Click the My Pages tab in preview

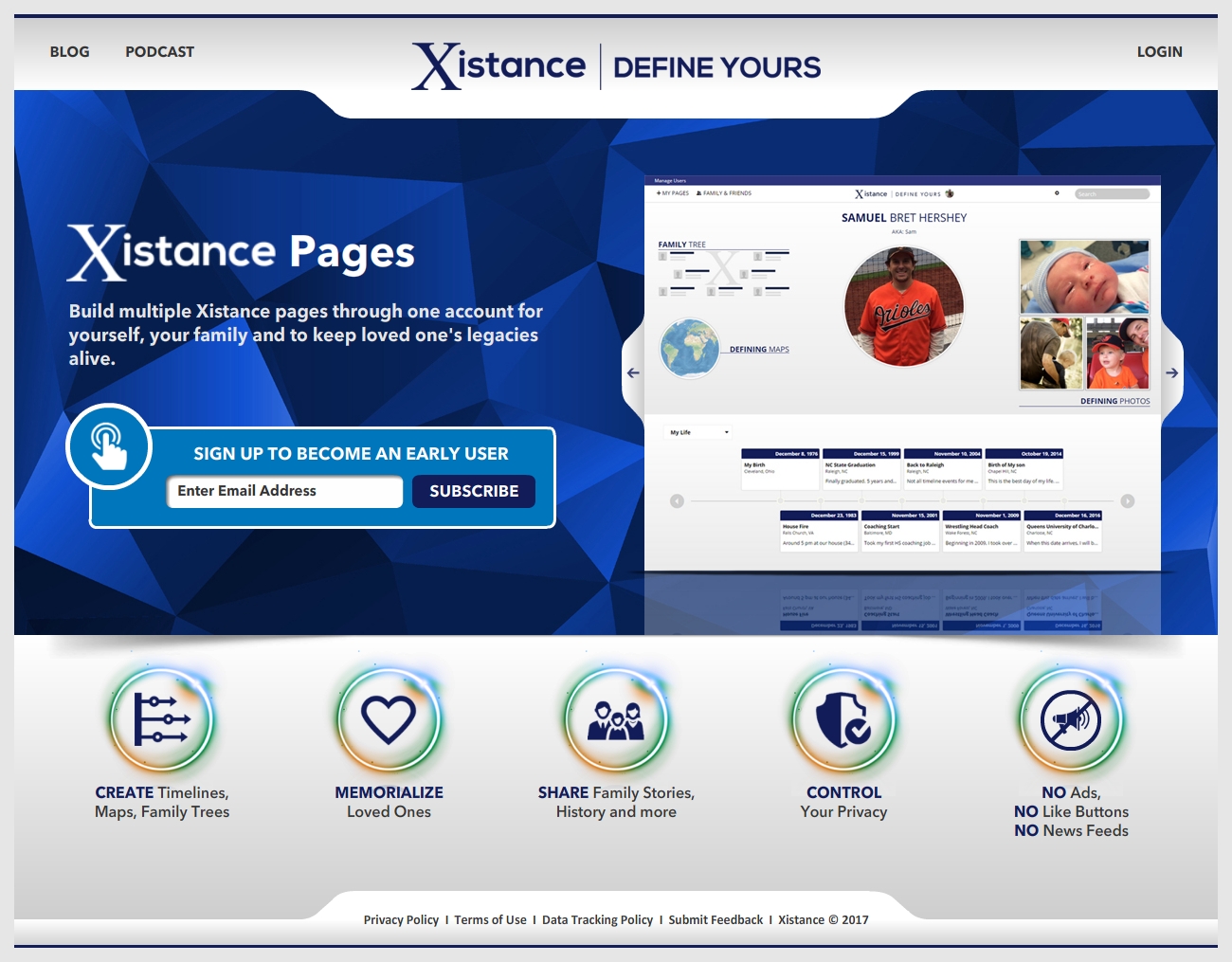[x=673, y=193]
